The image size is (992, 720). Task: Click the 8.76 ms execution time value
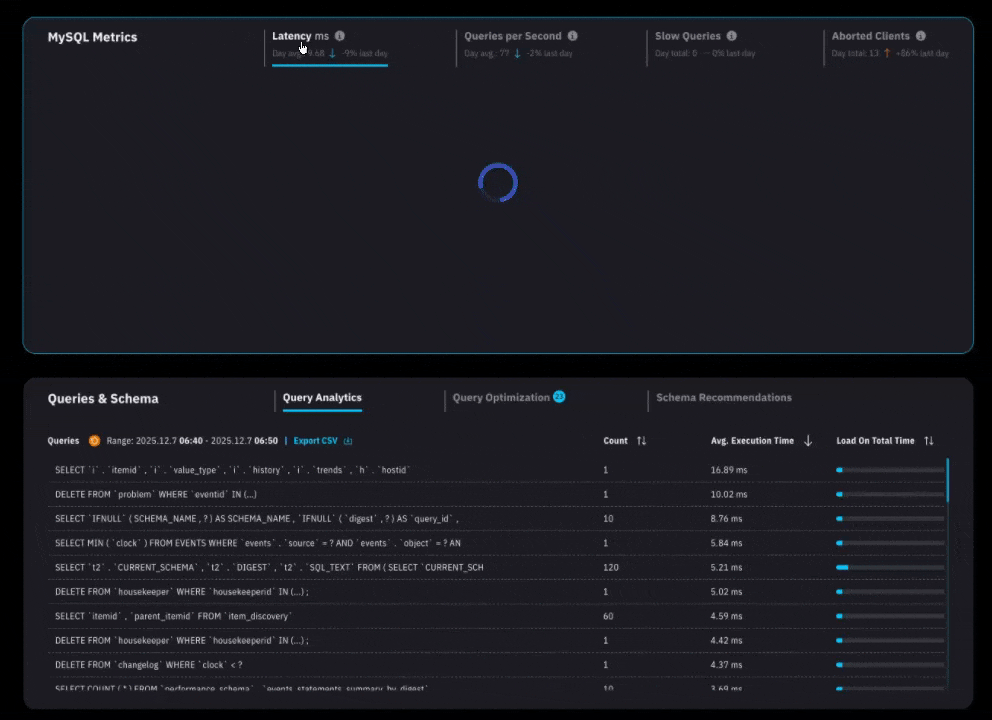click(x=726, y=519)
